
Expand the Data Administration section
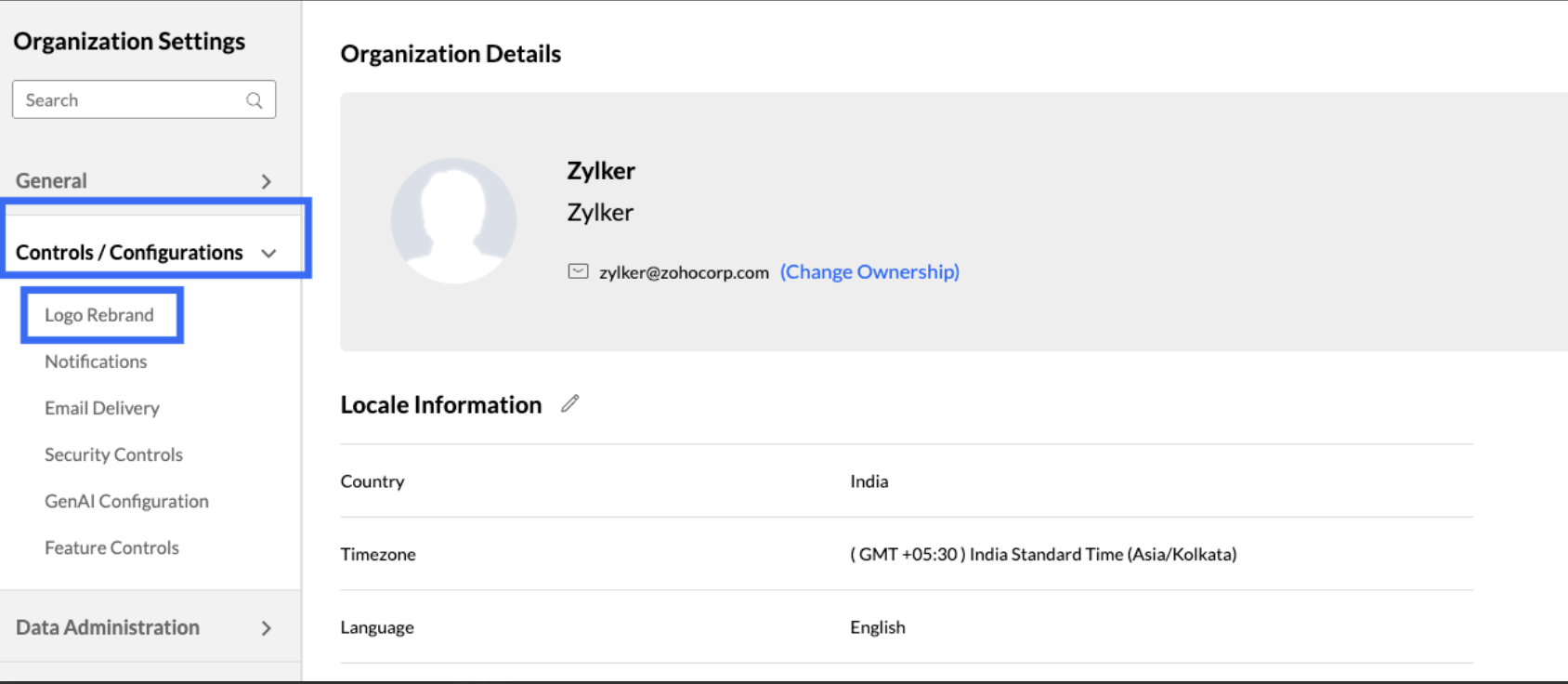(x=267, y=628)
